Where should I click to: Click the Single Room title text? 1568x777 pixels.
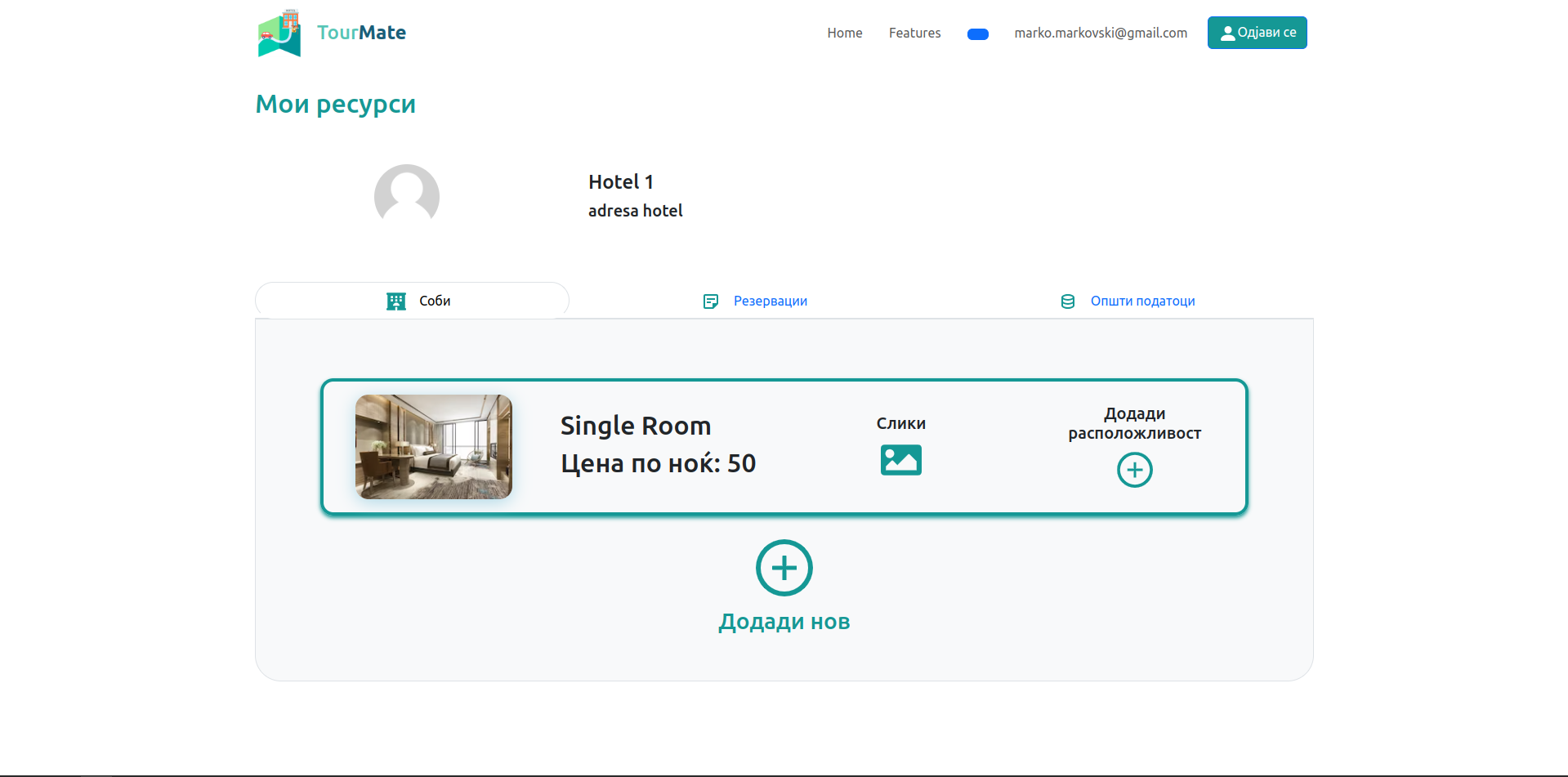coord(635,426)
